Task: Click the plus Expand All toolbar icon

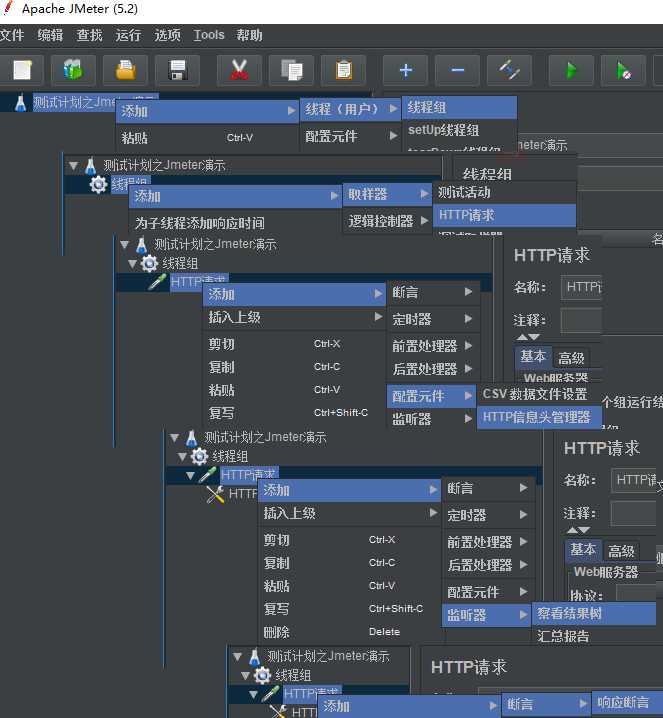Action: [x=405, y=71]
